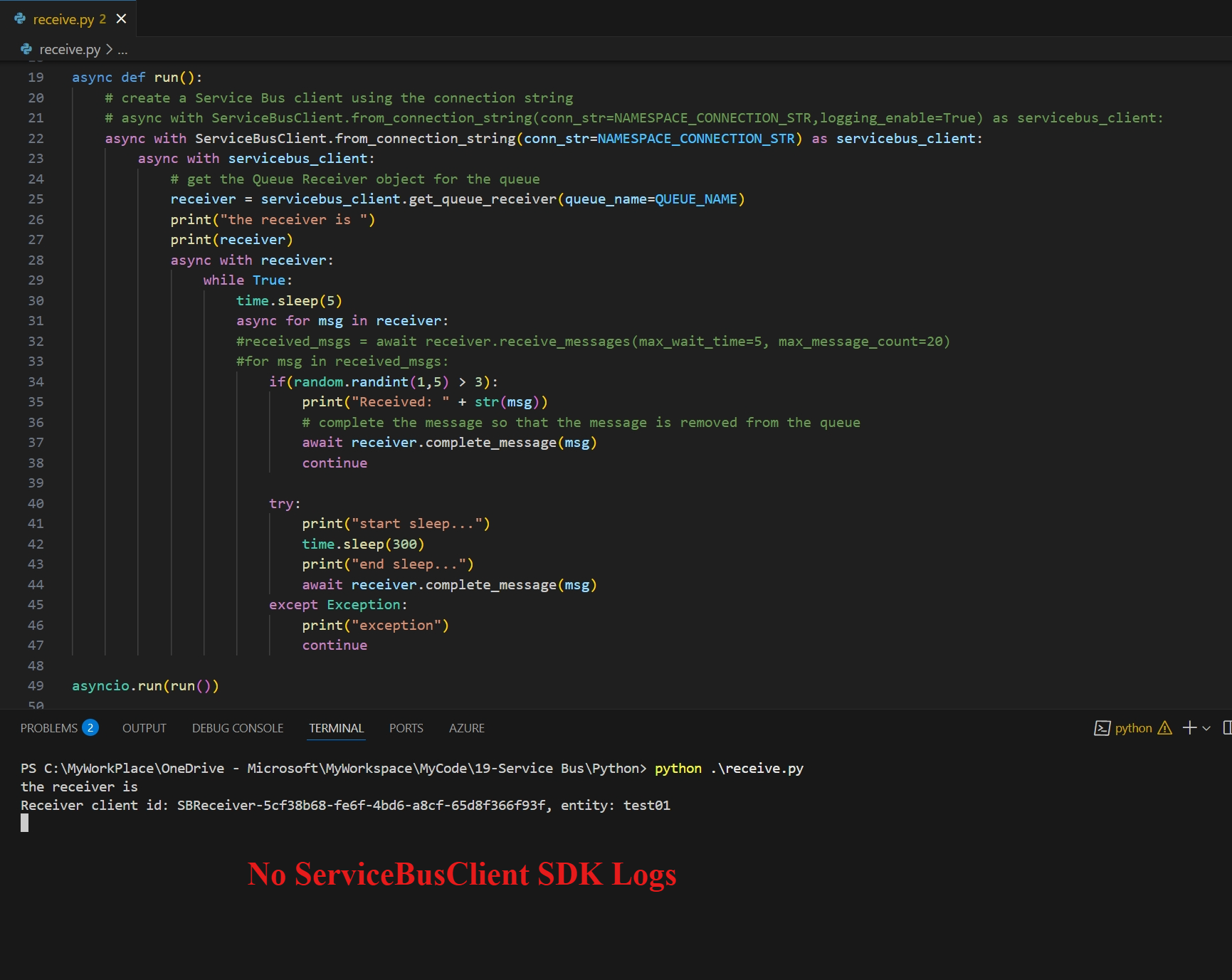This screenshot has height=980, width=1232.
Task: Click line number 29 in the gutter
Action: pos(36,280)
